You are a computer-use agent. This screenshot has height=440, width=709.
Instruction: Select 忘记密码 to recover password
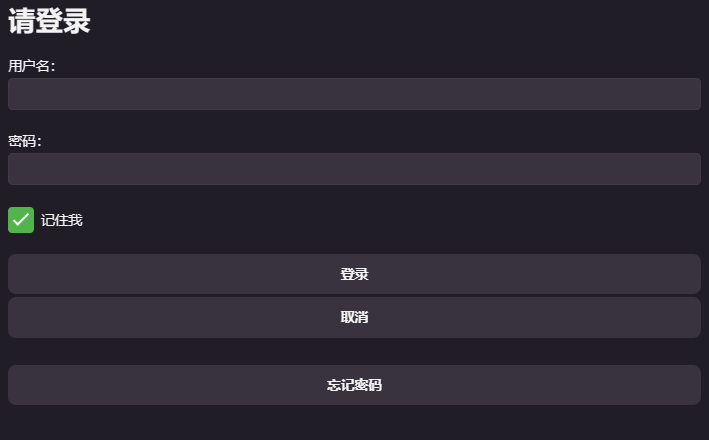(x=354, y=385)
